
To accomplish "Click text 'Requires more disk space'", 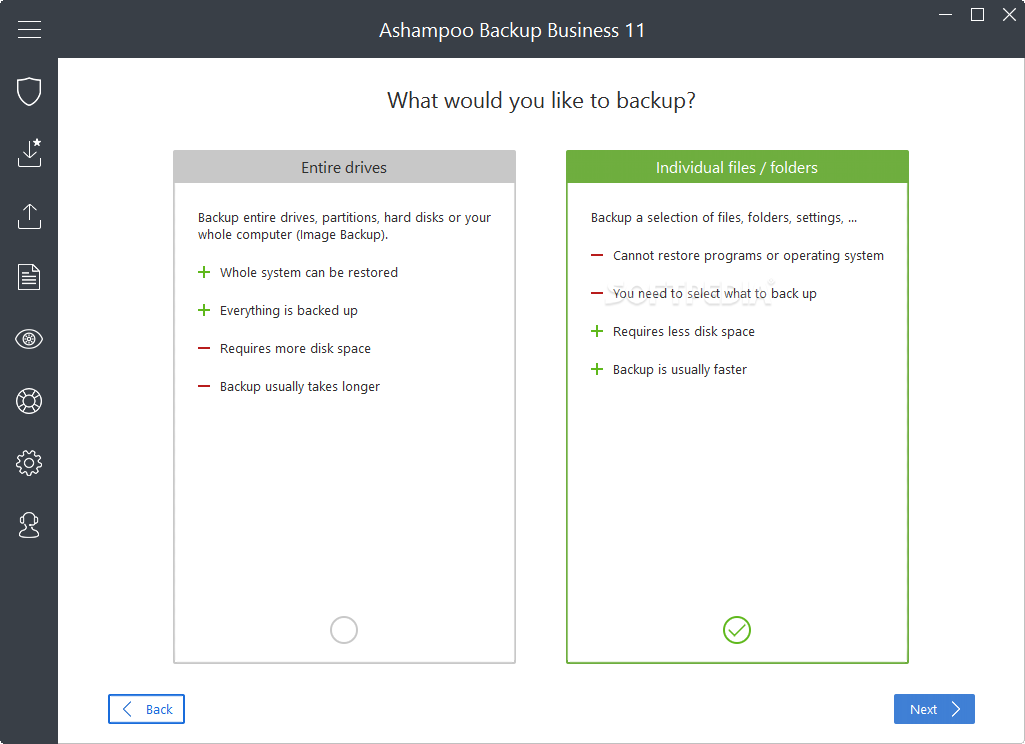I will [x=295, y=348].
